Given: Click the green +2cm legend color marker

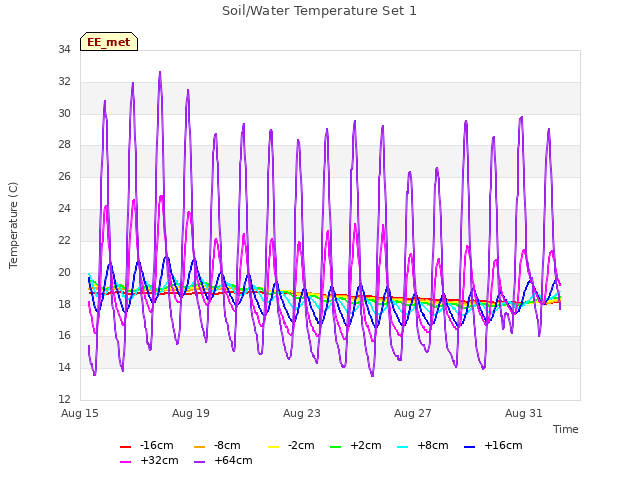Looking at the screenshot, I should click(x=335, y=447).
